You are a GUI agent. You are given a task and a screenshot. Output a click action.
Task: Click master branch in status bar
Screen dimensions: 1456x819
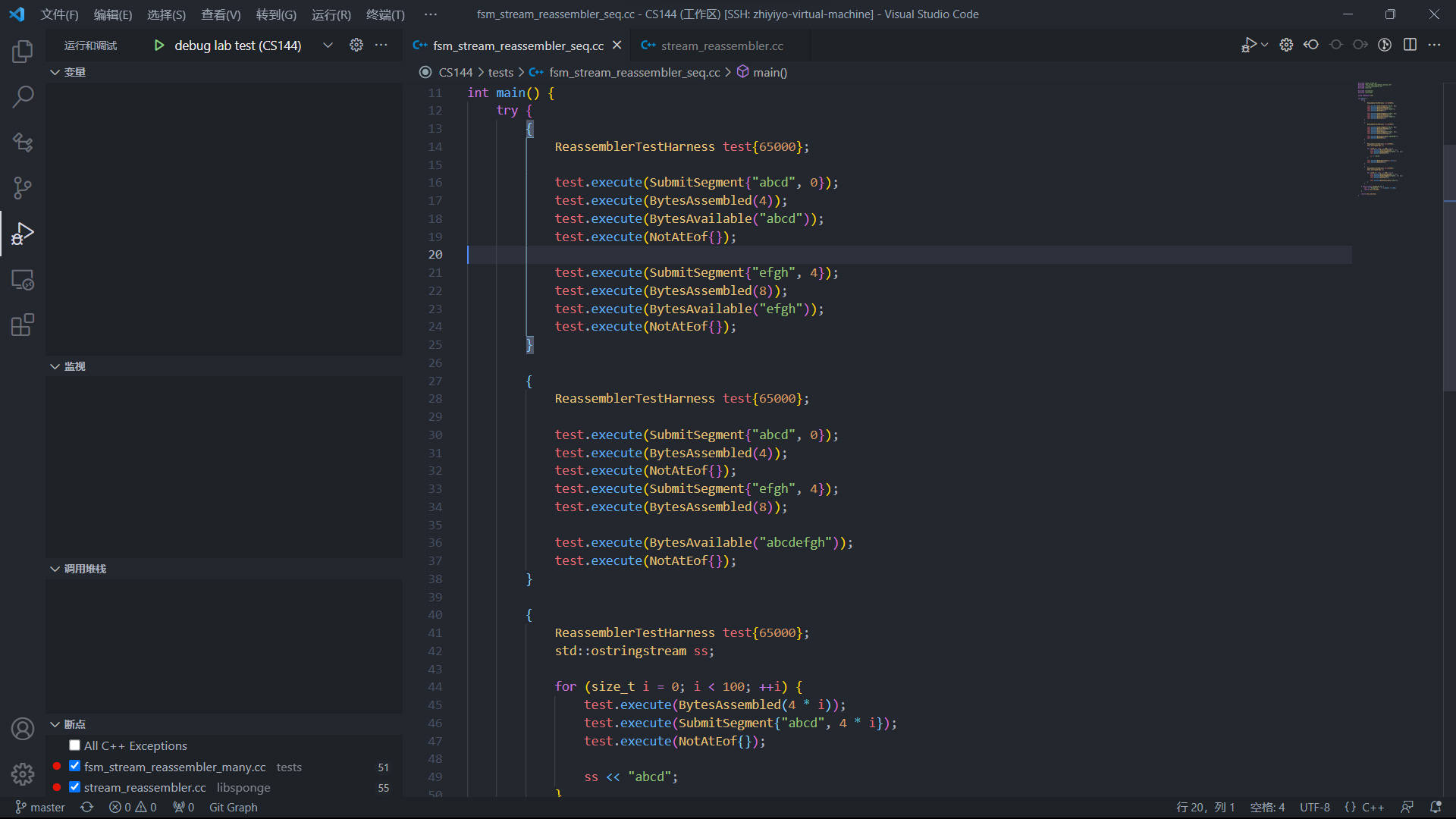coord(41,807)
